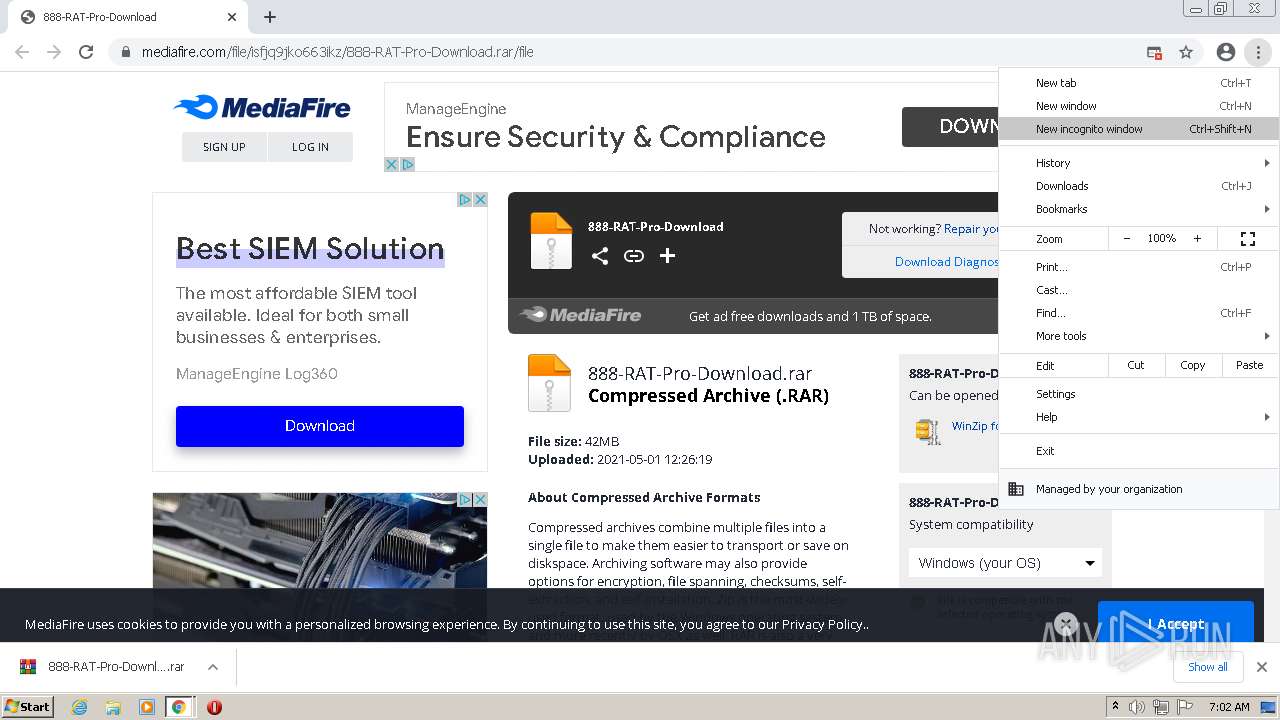Choose New incognito window
Image resolution: width=1280 pixels, height=720 pixels.
[x=1138, y=129]
